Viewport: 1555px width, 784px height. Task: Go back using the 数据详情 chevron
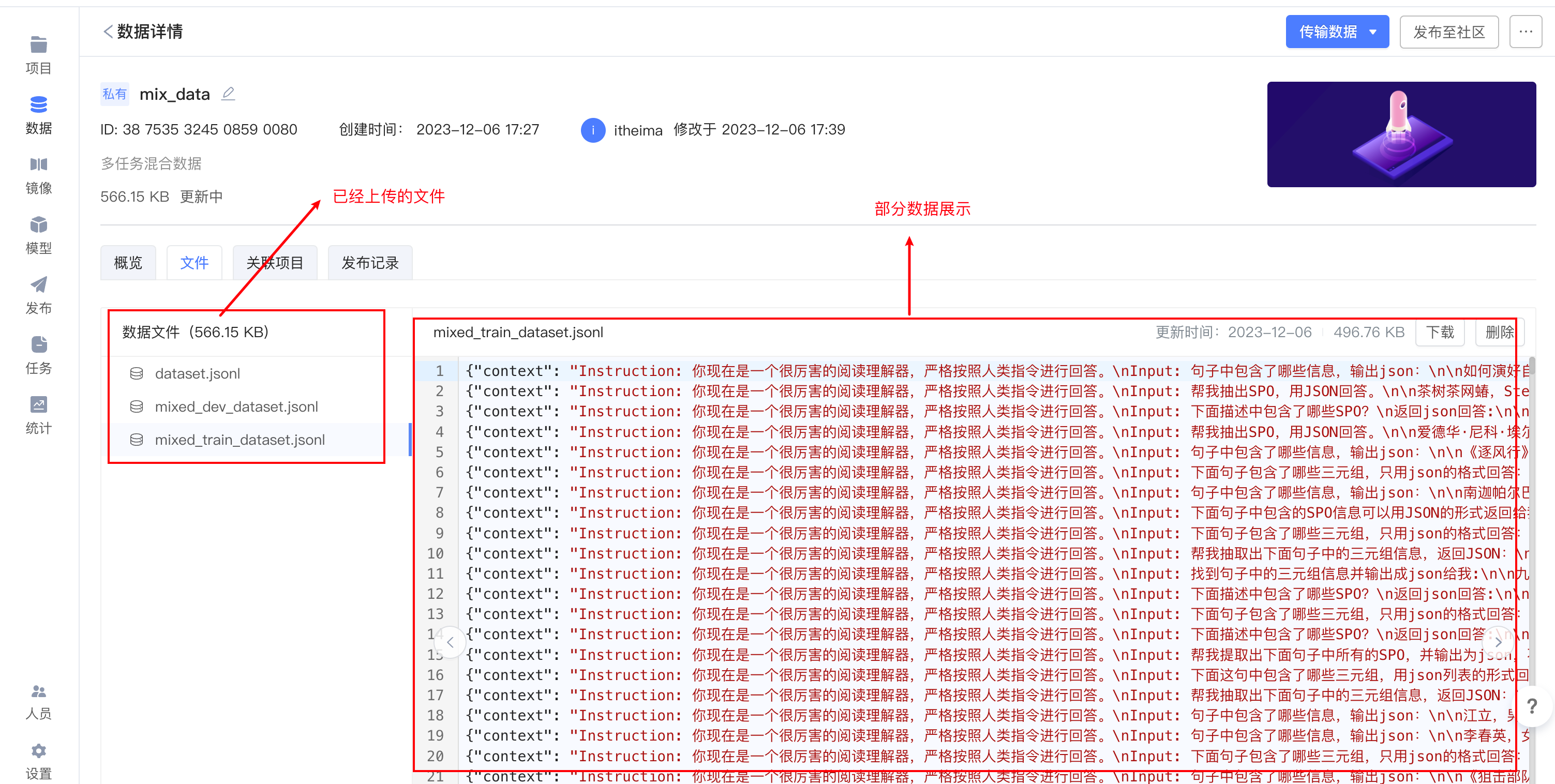click(x=108, y=32)
